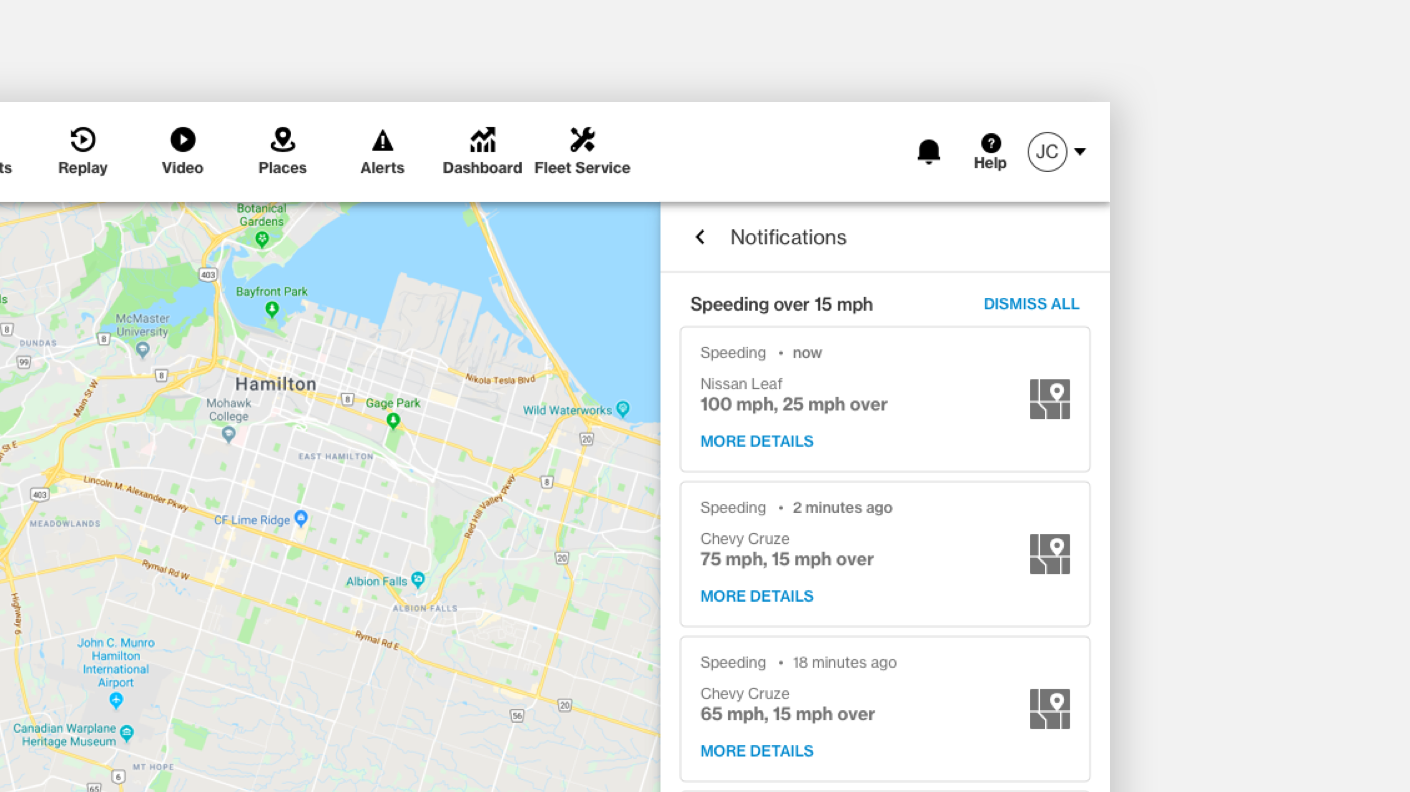Expand the JC account dropdown arrow
Screen dimensions: 1410x792
point(1080,152)
